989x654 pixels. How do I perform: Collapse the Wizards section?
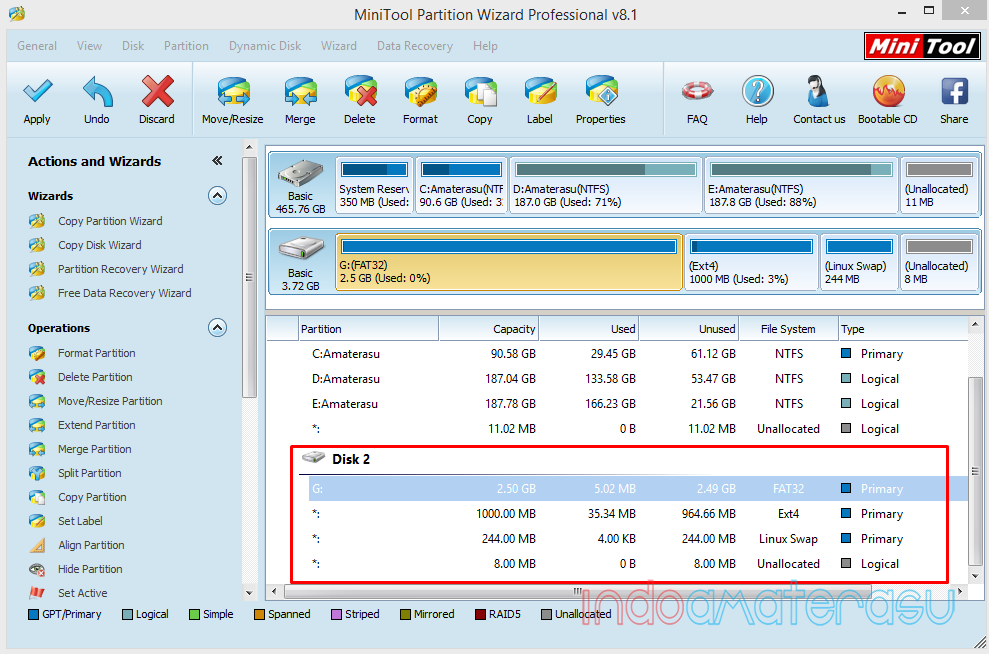tap(218, 196)
